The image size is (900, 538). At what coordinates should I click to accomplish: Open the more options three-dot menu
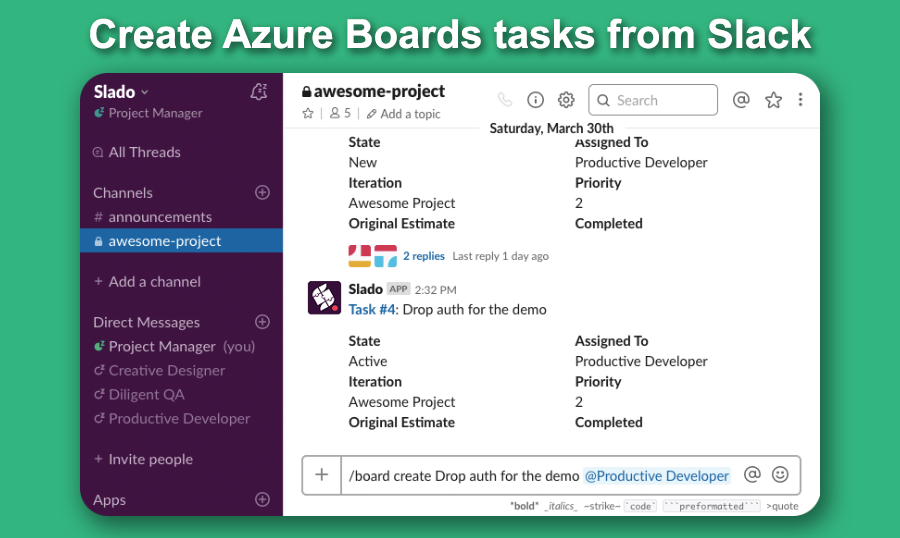pyautogui.click(x=800, y=100)
